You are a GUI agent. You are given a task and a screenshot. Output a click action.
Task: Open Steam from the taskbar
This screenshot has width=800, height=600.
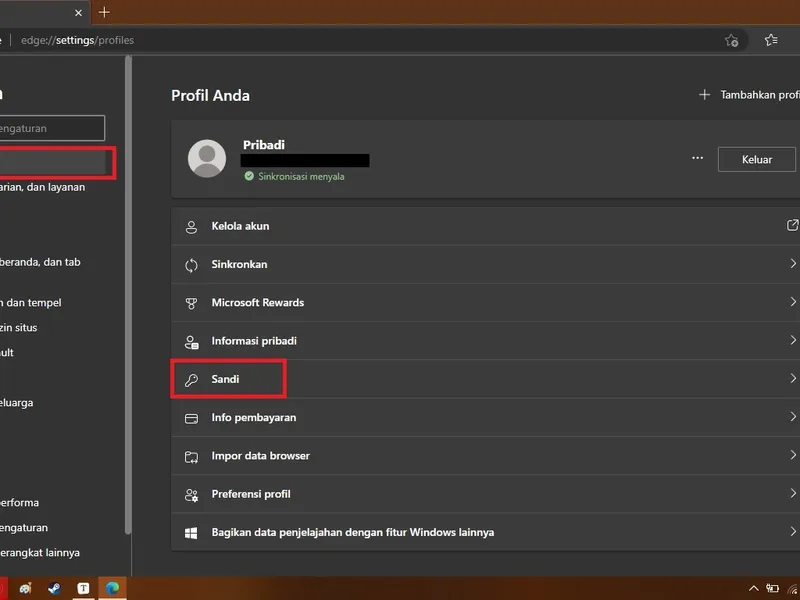pos(54,588)
